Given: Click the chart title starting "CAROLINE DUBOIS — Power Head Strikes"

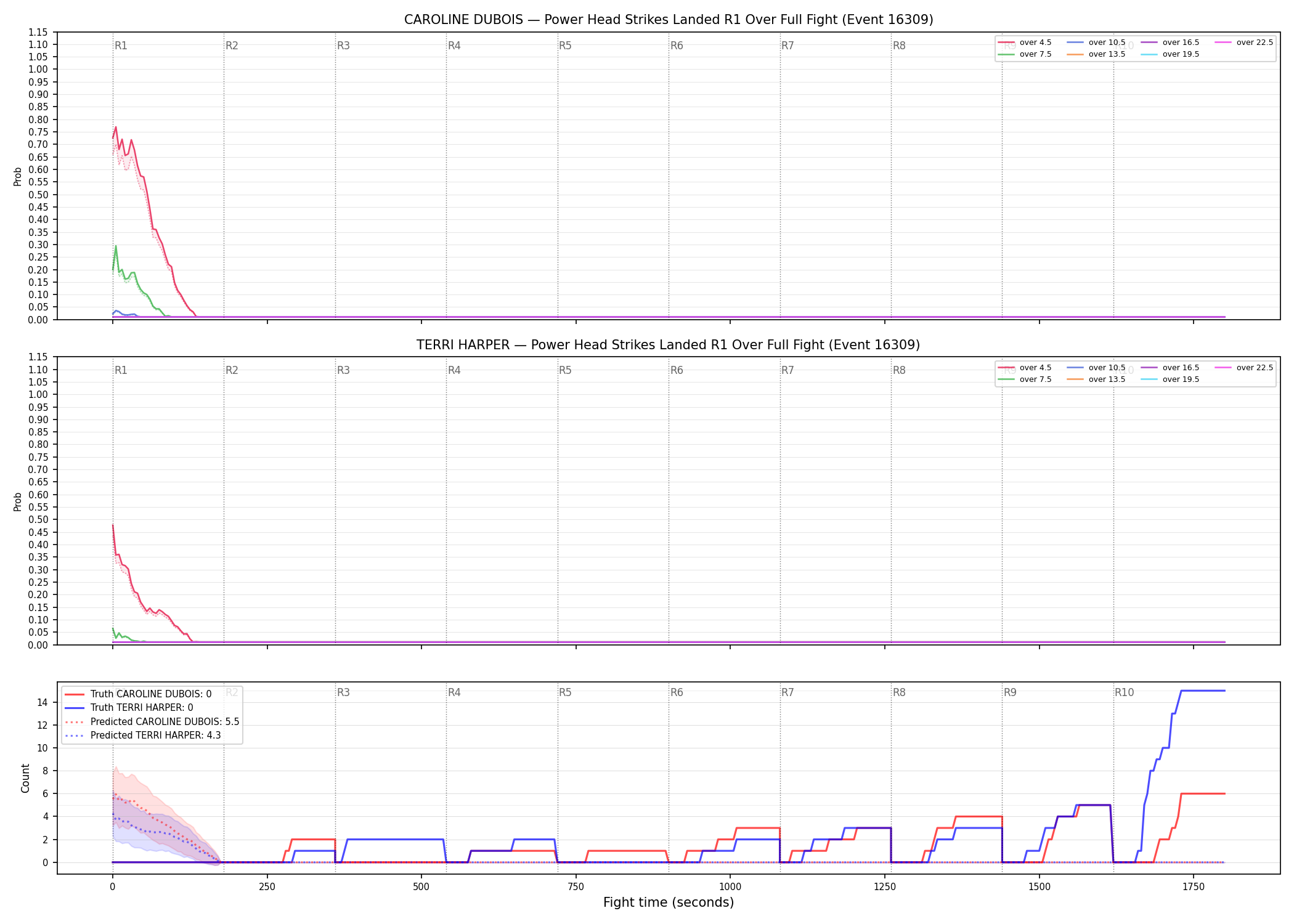Looking at the screenshot, I should [669, 20].
